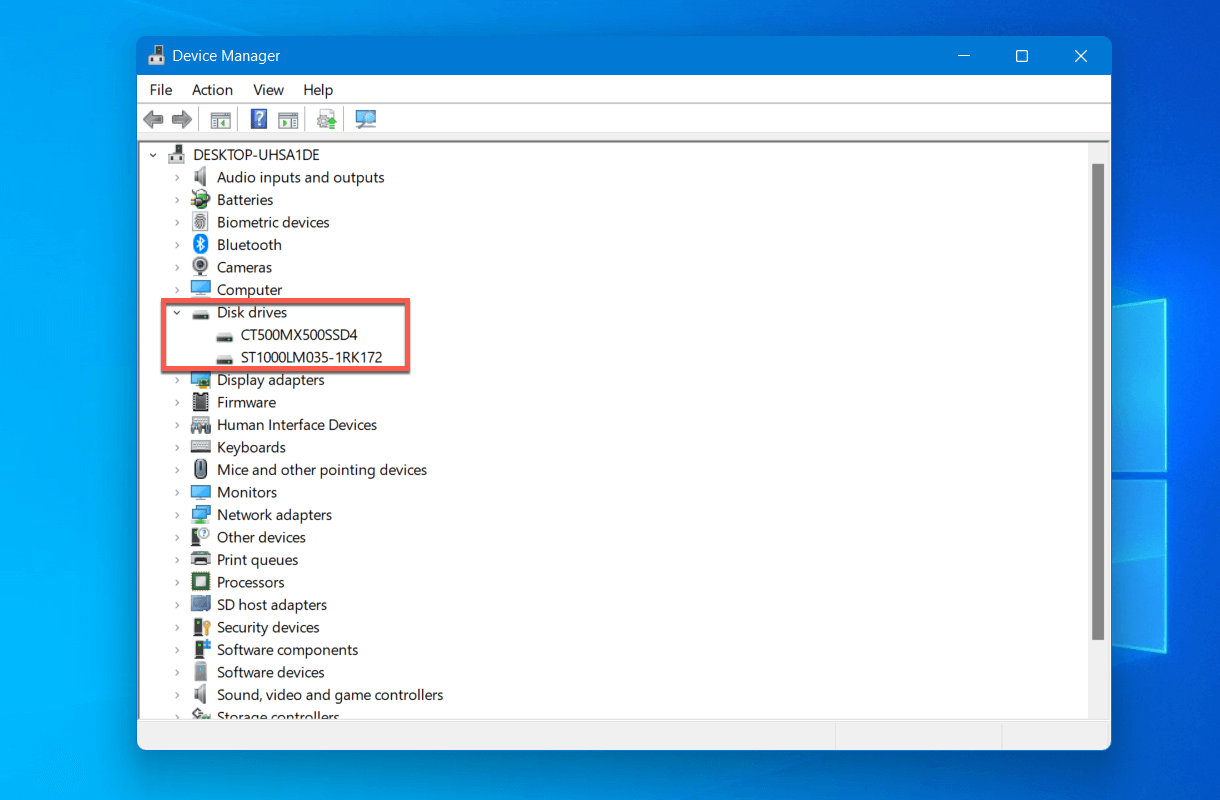This screenshot has height=800, width=1220.
Task: Select the Firmware category icon
Action: tap(201, 402)
